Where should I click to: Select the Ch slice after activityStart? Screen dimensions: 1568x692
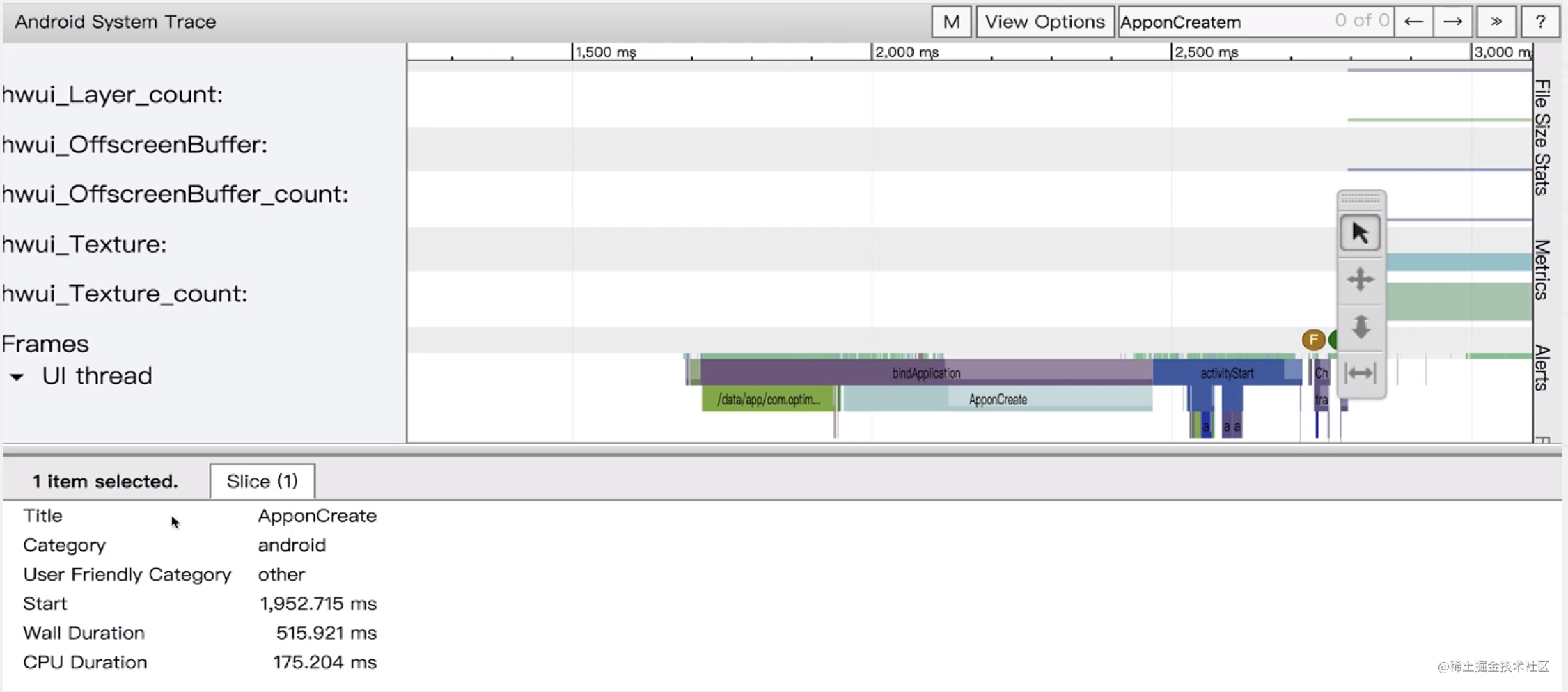pyautogui.click(x=1321, y=373)
